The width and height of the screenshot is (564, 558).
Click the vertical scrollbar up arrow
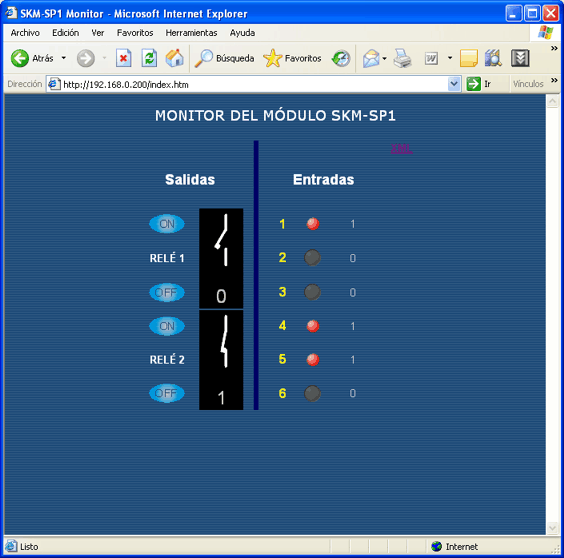552,101
